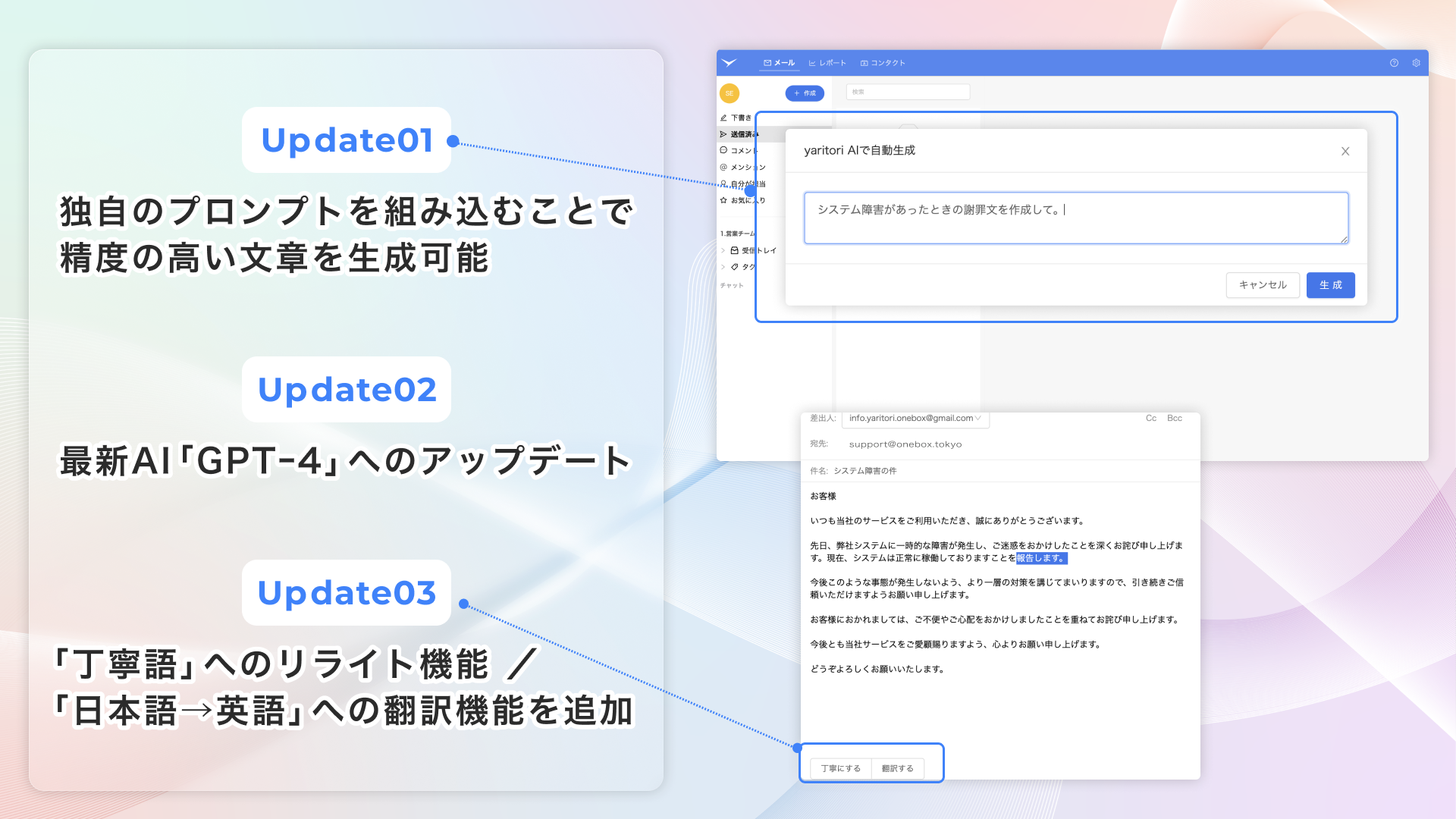The width and height of the screenshot is (1456, 819).
Task: Open the settings gear icon
Action: 1416,63
